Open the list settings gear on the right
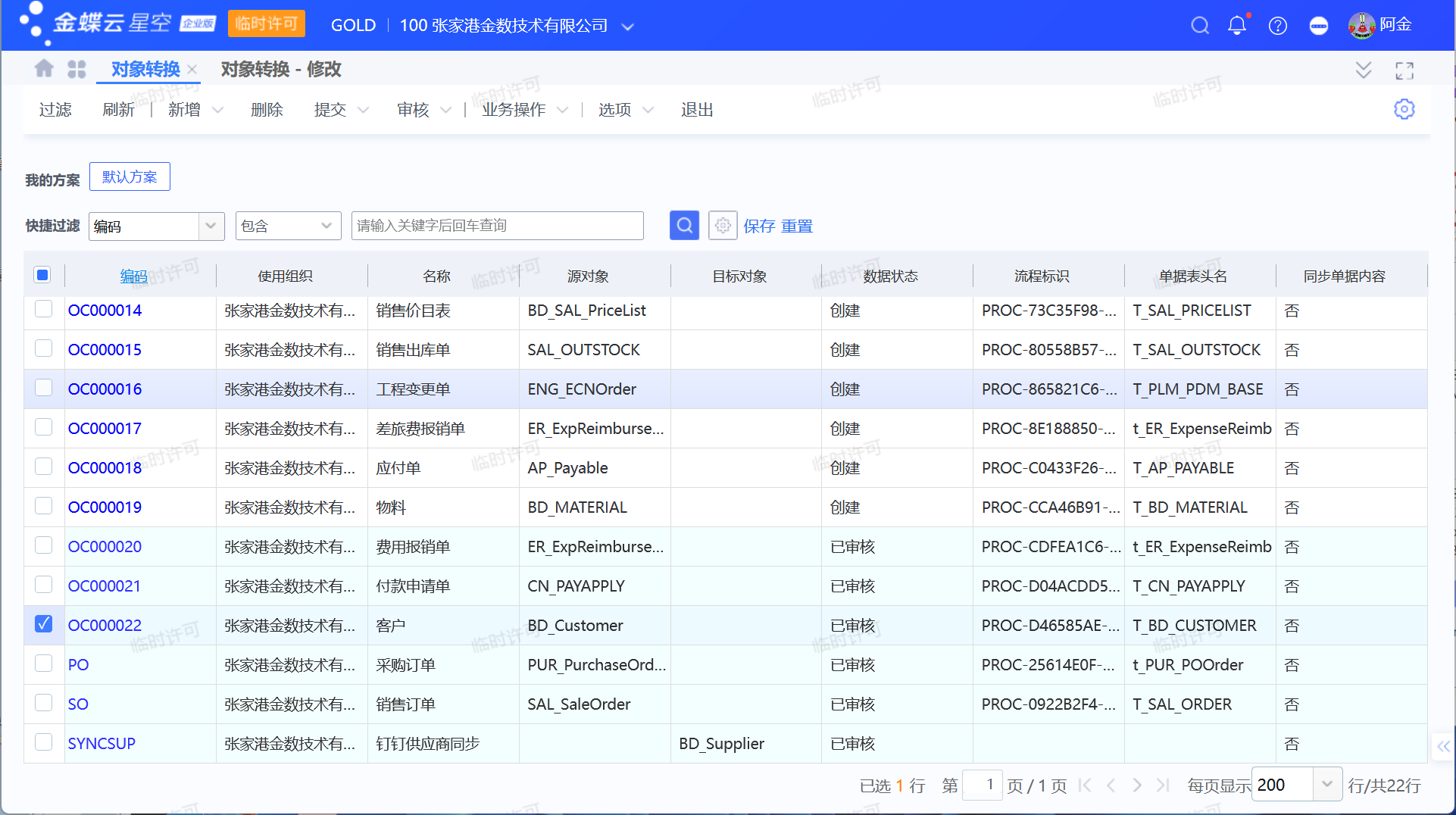 (x=1404, y=109)
